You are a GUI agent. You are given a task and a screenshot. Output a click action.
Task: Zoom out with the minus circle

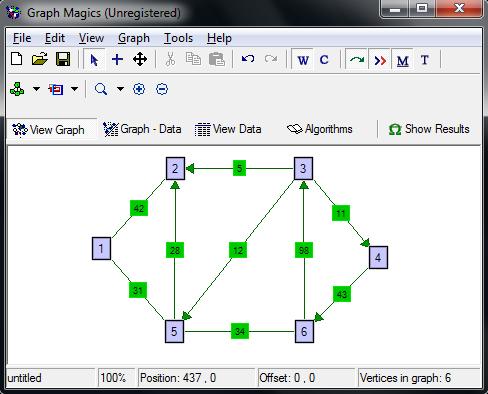click(162, 89)
